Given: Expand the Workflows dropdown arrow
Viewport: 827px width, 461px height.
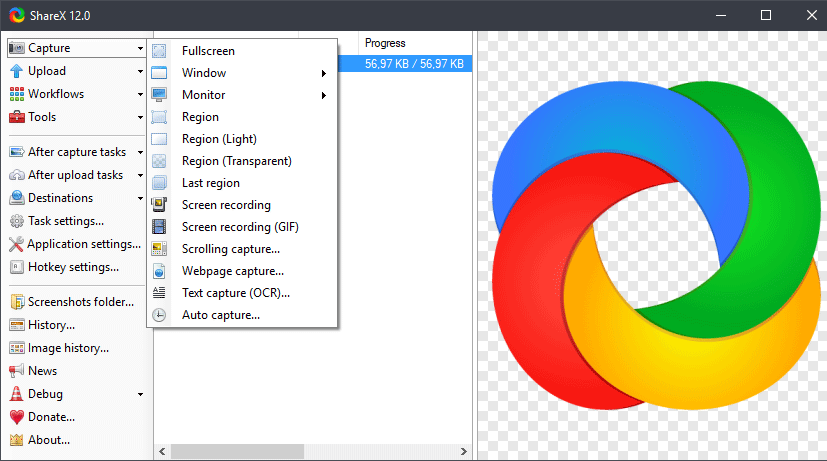Looking at the screenshot, I should pos(140,94).
